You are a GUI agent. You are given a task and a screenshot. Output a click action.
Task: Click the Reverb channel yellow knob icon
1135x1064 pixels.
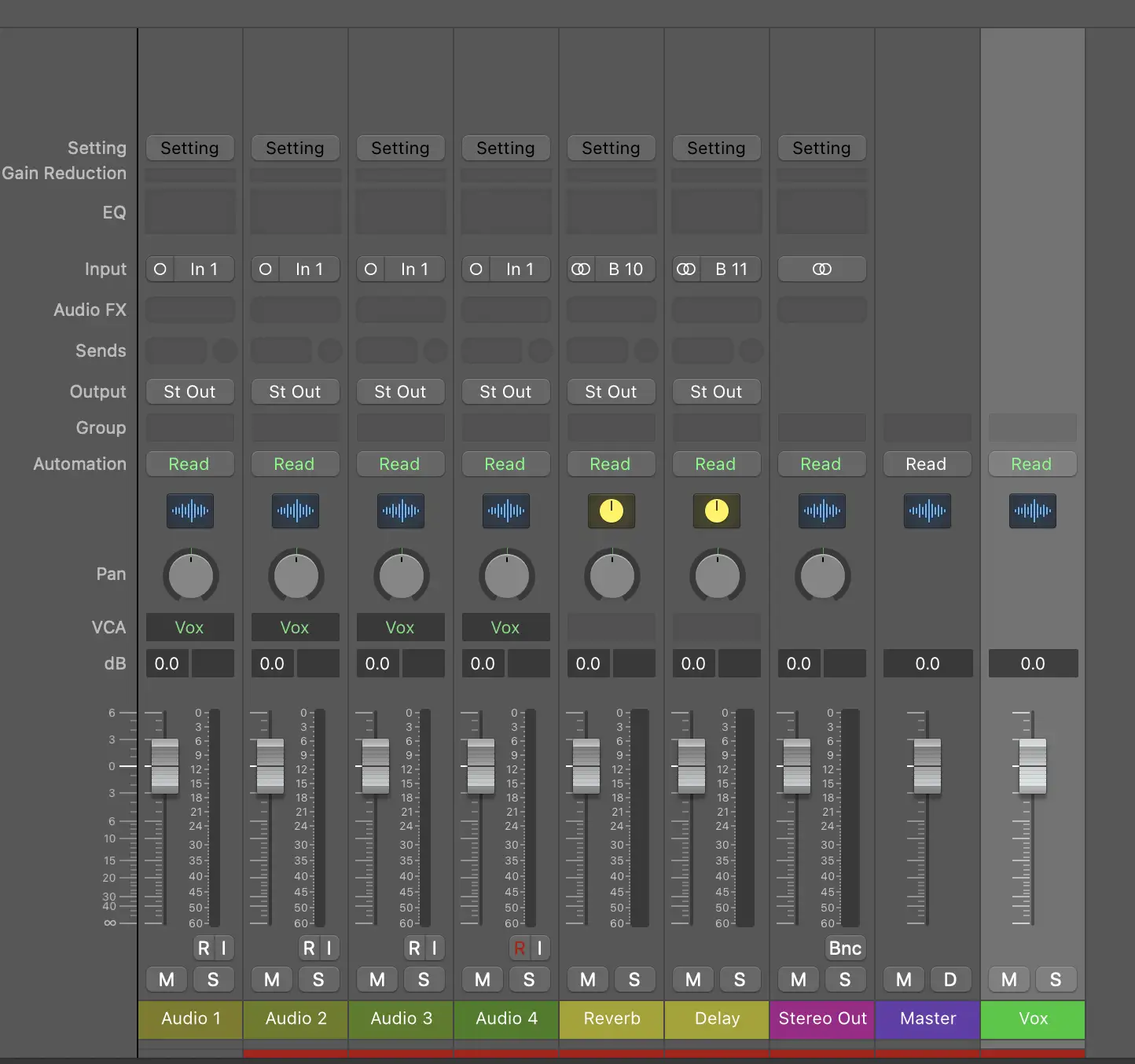[611, 511]
